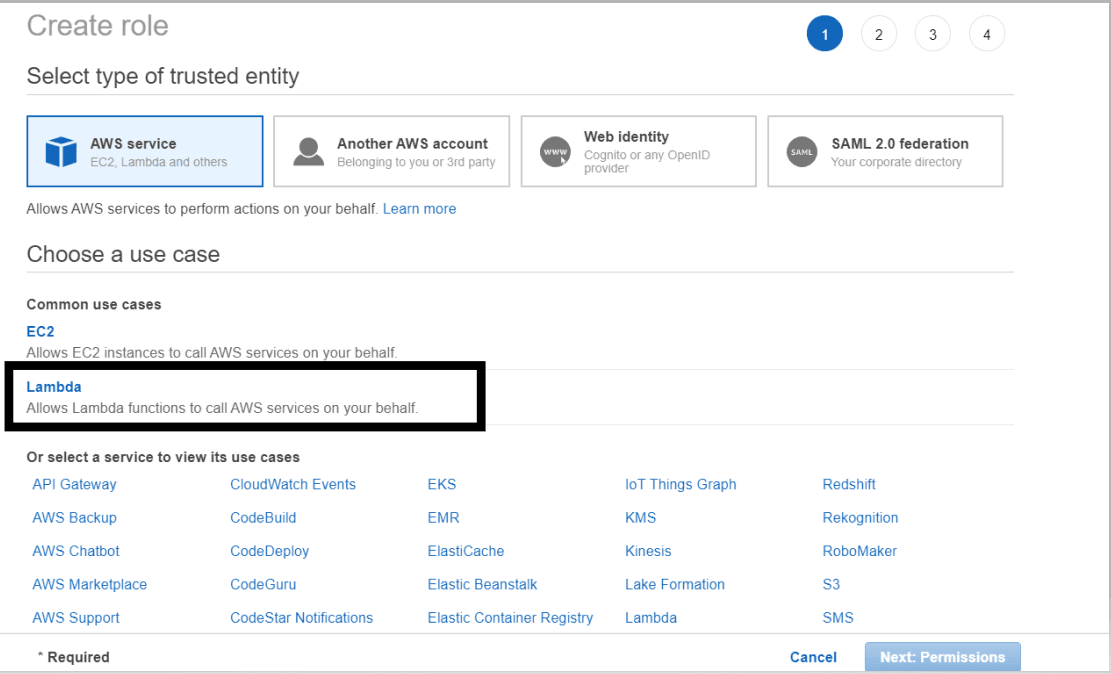Click Next: Permissions button
Image resolution: width=1111 pixels, height=674 pixels.
942,657
